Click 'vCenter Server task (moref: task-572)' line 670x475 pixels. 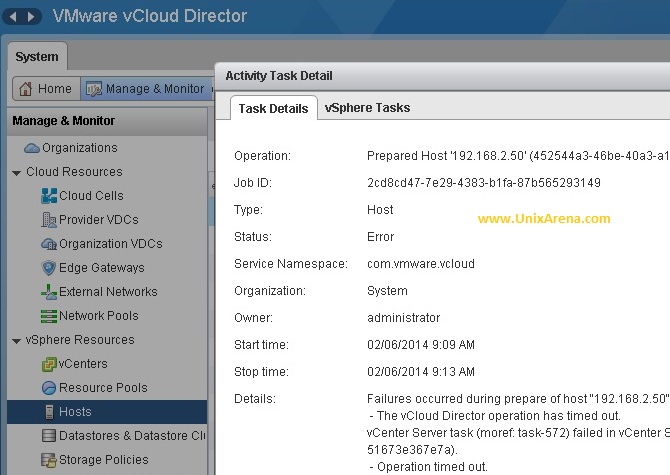[518, 433]
